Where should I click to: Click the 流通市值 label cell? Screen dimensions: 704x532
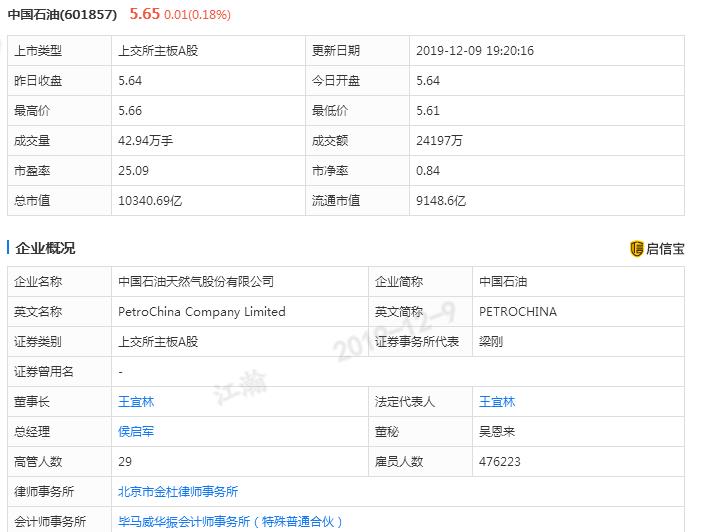(x=357, y=201)
